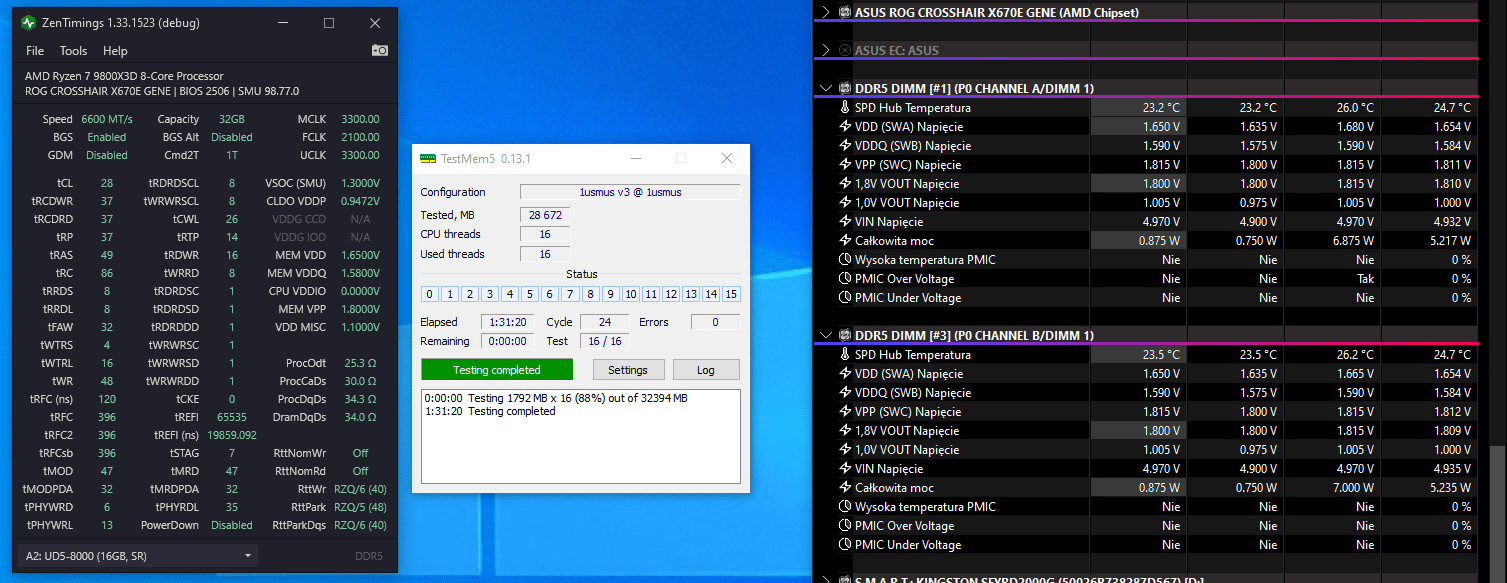This screenshot has height=583, width=1507.
Task: Click lightning icon of DIMM #3 VIN Napięcie
Action: click(x=844, y=469)
